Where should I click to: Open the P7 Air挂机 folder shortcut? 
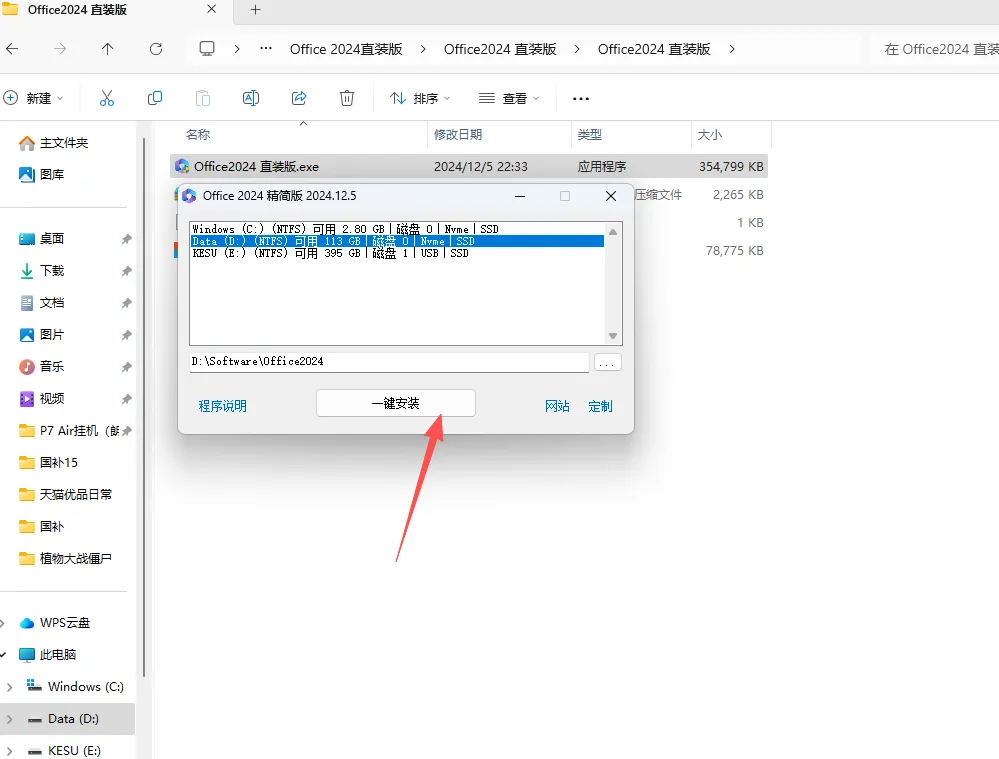pos(69,431)
